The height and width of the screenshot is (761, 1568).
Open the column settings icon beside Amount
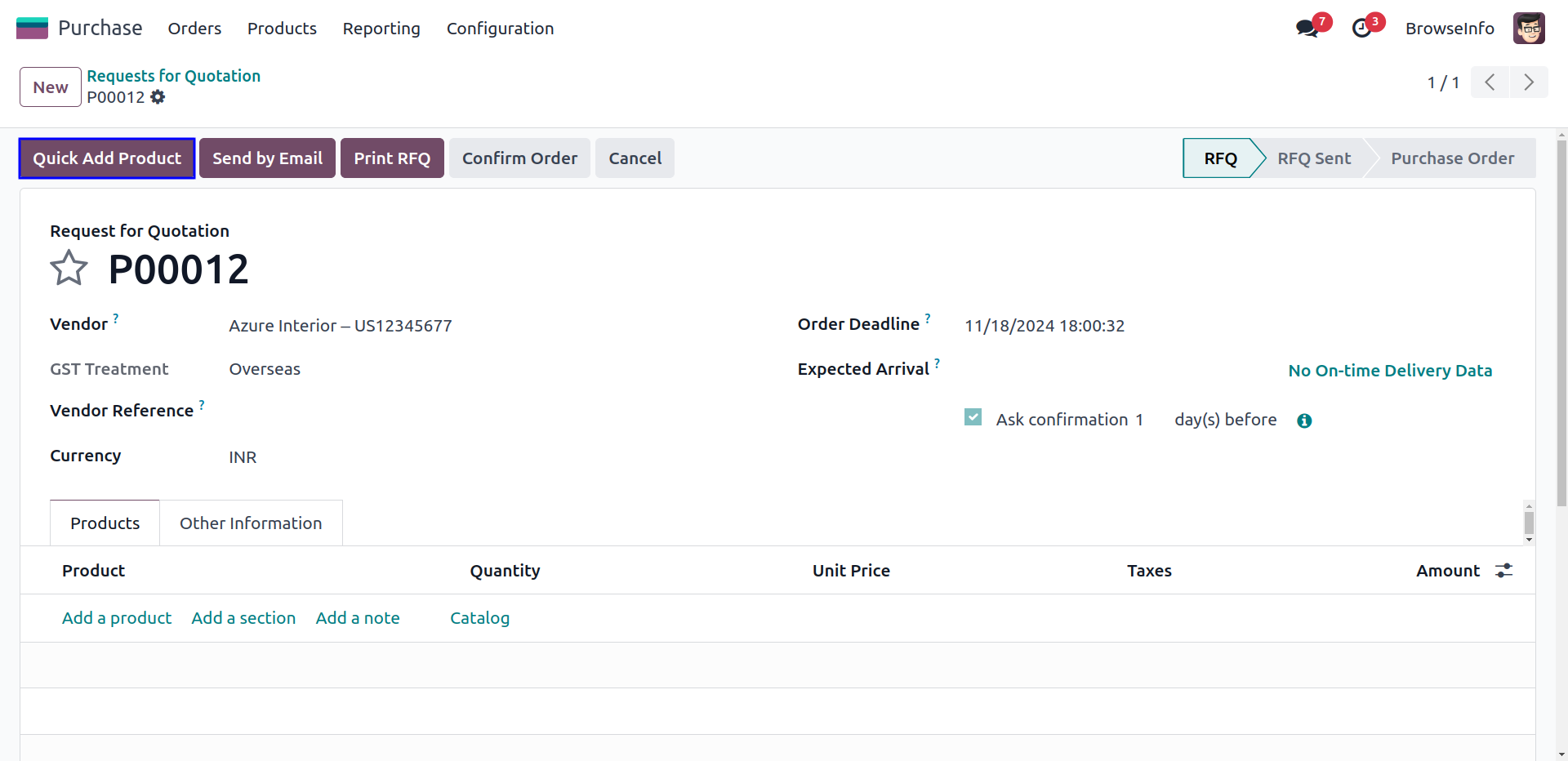[1503, 571]
